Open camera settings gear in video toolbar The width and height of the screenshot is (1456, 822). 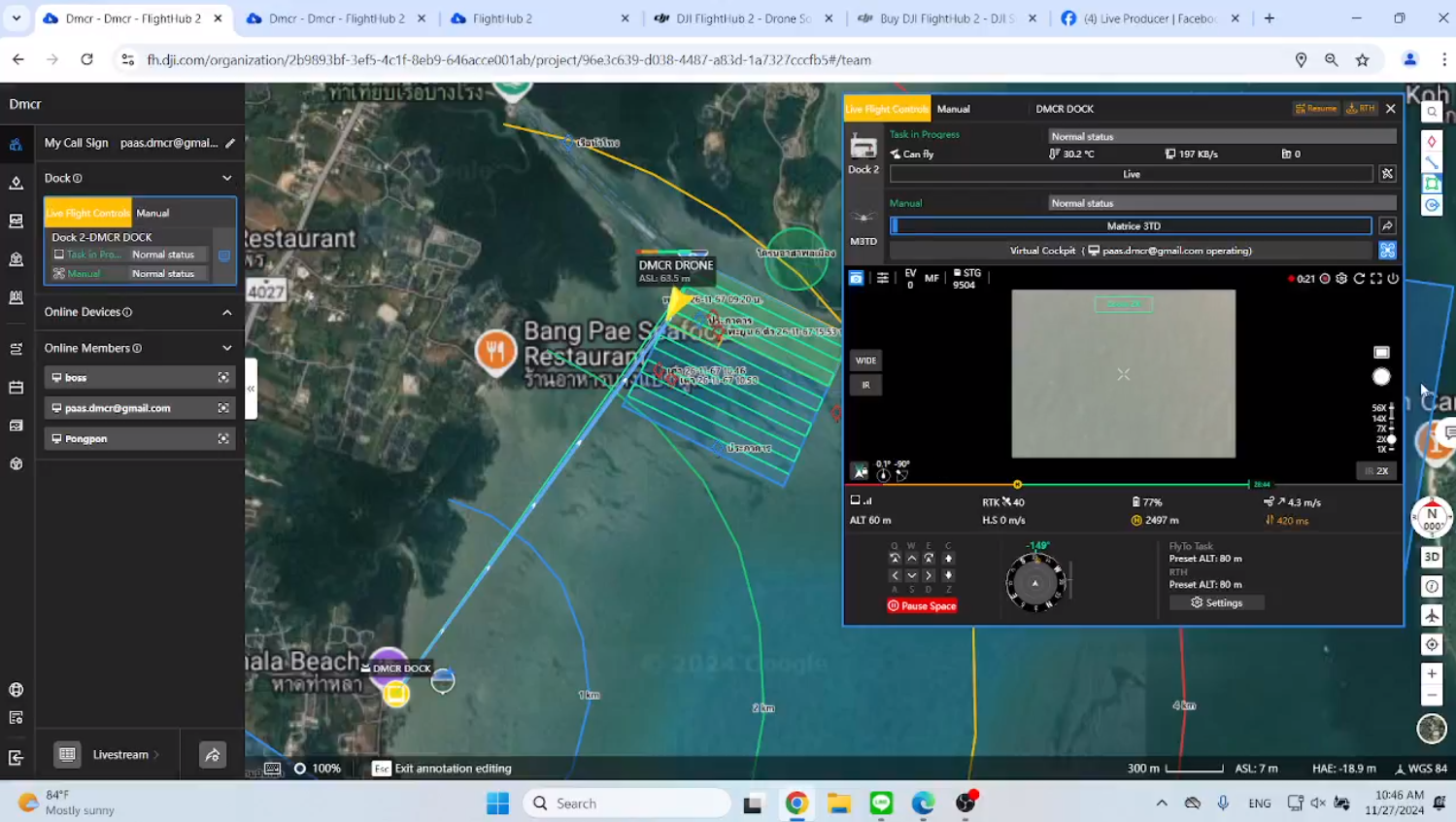coord(1341,278)
